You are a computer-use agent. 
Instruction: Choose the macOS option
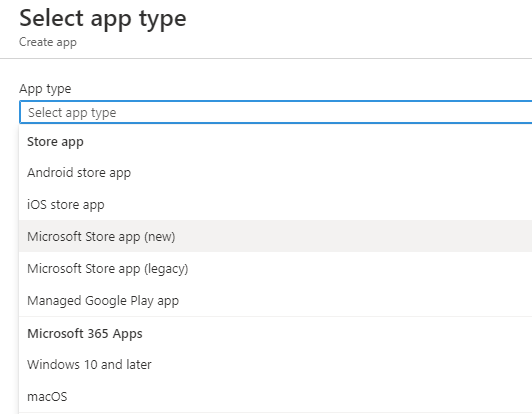tap(276, 396)
